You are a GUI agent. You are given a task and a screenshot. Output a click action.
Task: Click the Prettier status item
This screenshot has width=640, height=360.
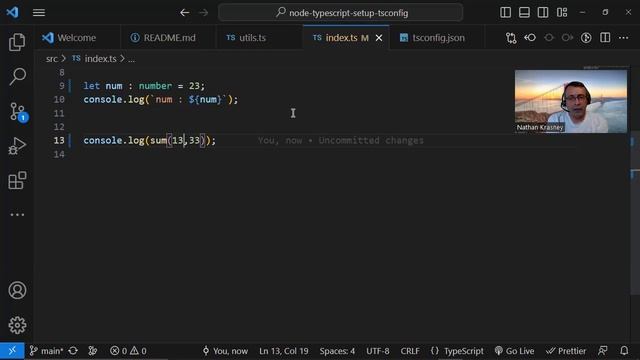(566, 351)
